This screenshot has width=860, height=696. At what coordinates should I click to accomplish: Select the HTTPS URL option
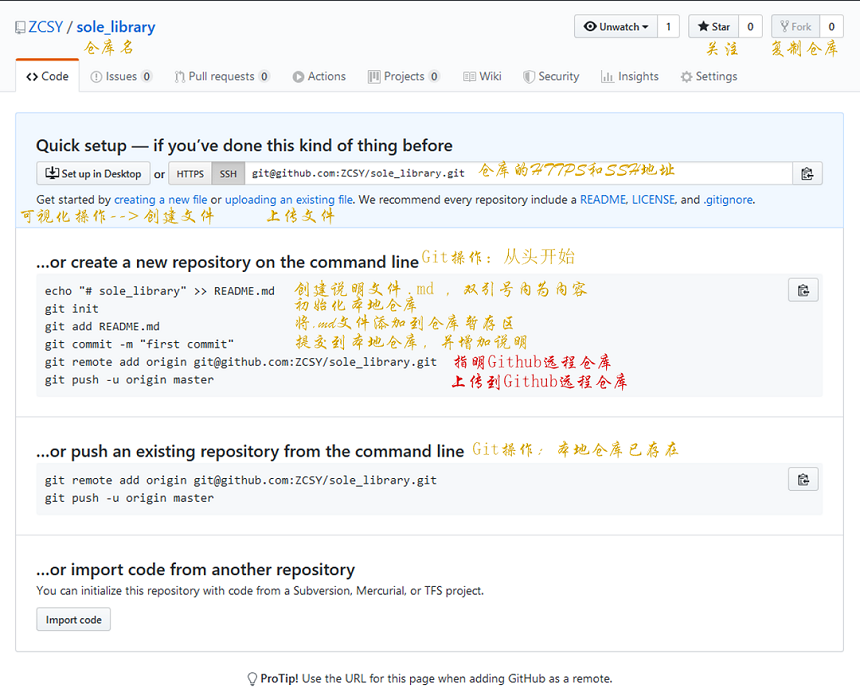[x=190, y=174]
